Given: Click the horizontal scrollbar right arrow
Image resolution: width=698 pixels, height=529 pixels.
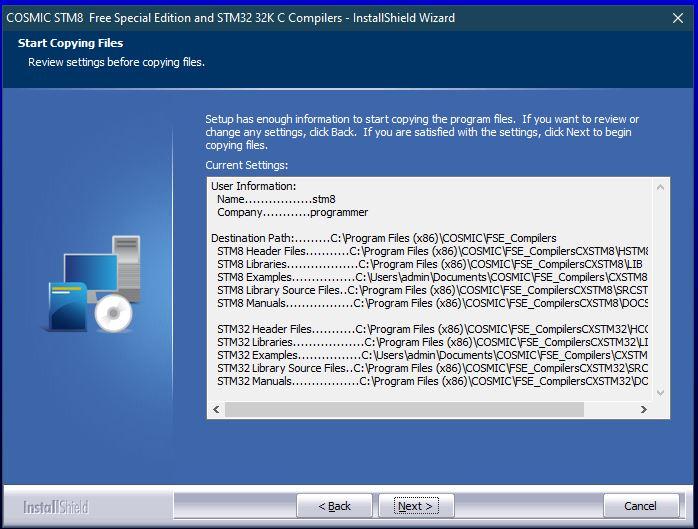Looking at the screenshot, I should pos(643,409).
